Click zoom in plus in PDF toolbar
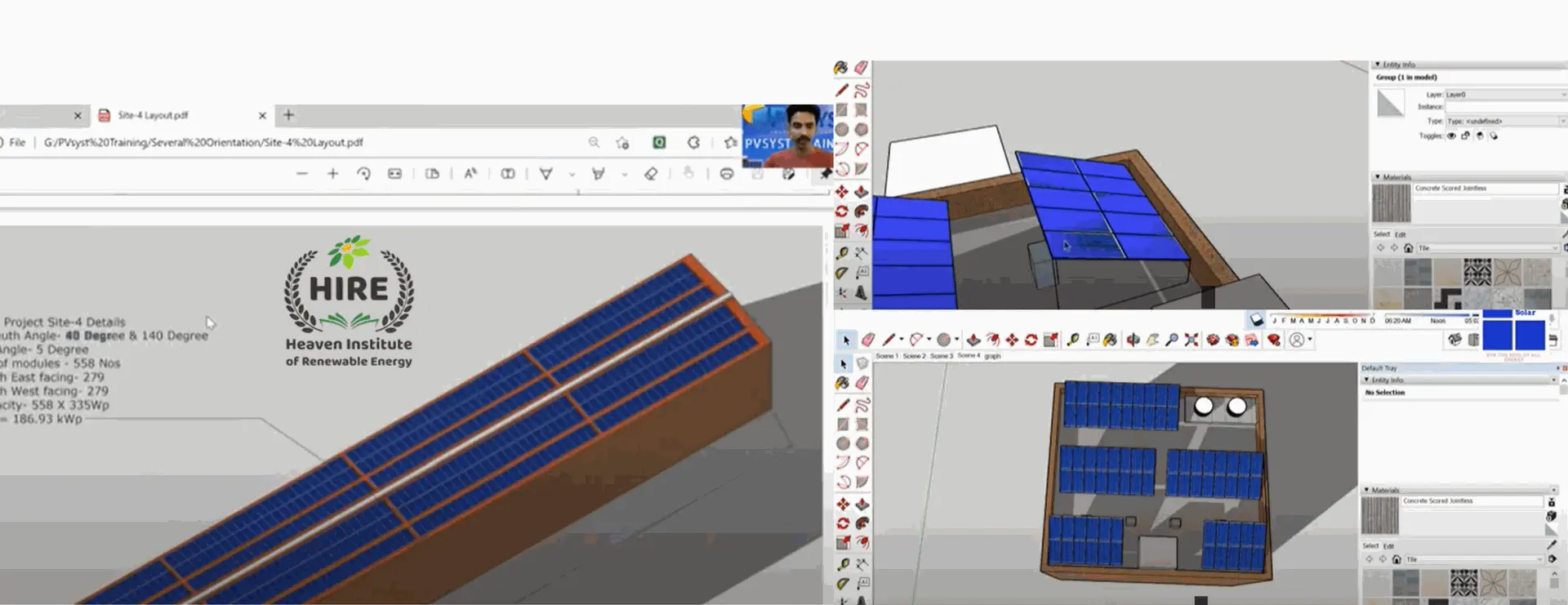Viewport: 1568px width, 605px height. point(332,173)
